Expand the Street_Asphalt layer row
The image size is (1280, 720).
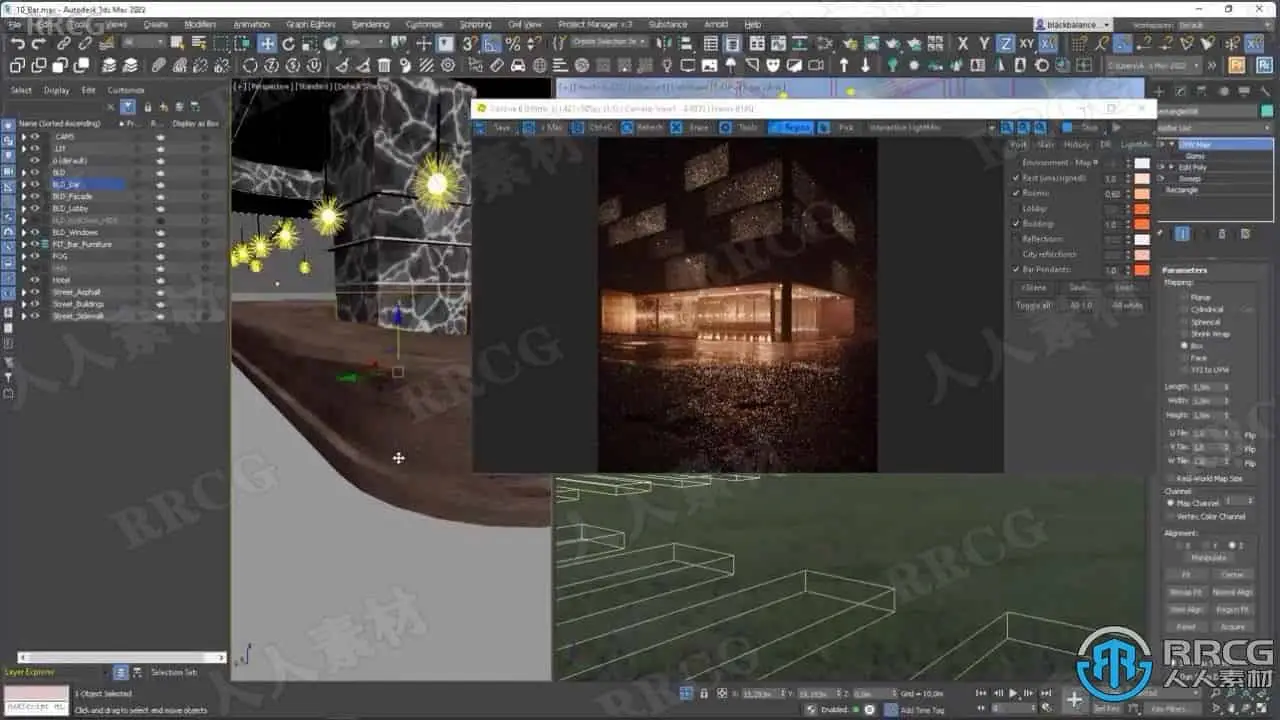24,292
